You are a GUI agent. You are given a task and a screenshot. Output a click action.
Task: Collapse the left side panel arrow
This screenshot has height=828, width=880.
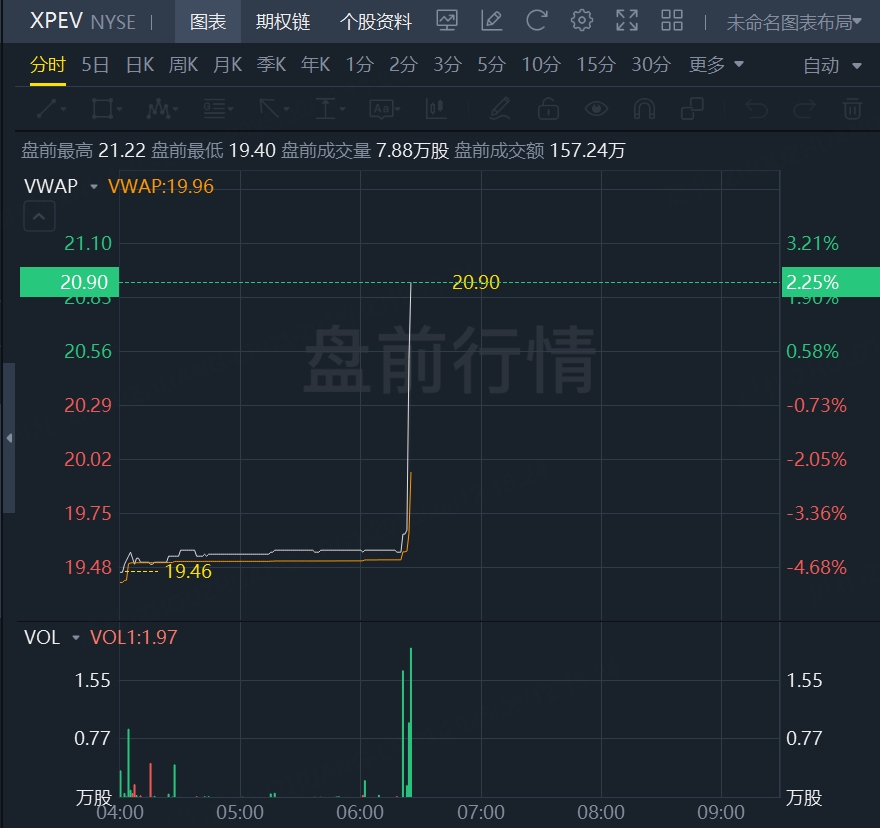click(x=9, y=438)
